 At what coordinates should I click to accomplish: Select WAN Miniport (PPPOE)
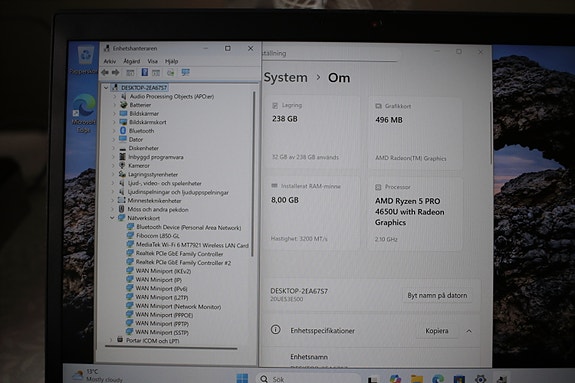click(x=164, y=315)
